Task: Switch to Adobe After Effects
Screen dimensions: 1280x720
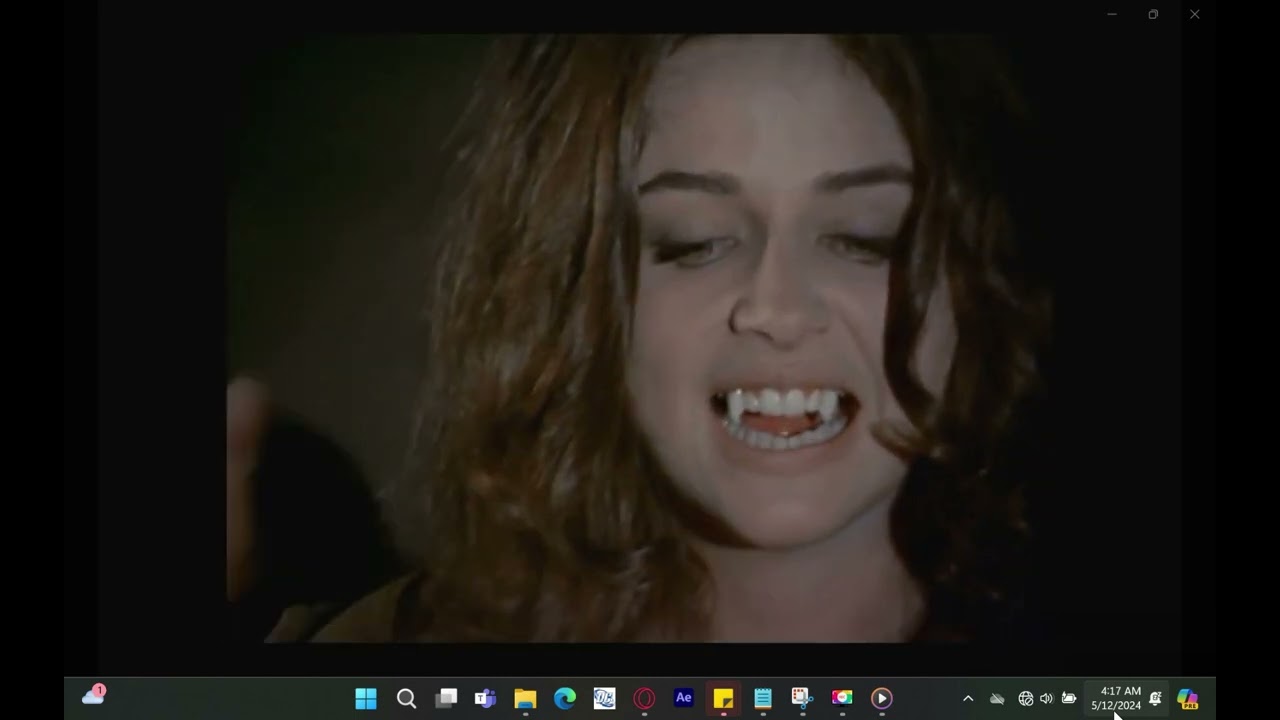Action: (x=684, y=698)
